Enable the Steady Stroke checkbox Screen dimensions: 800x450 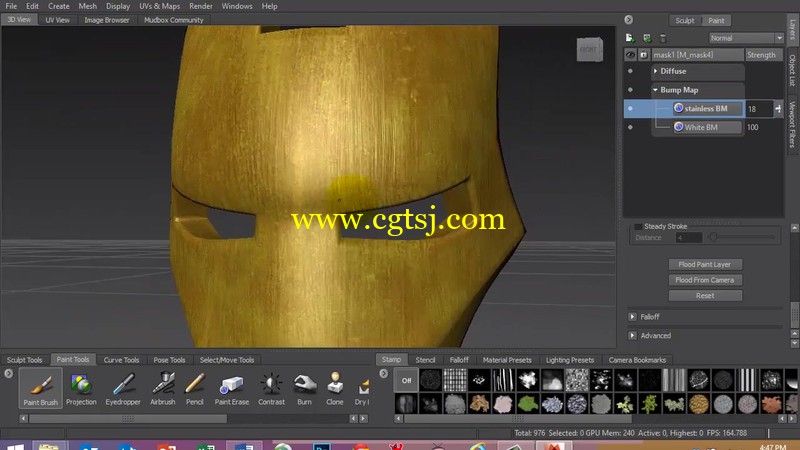click(x=638, y=227)
